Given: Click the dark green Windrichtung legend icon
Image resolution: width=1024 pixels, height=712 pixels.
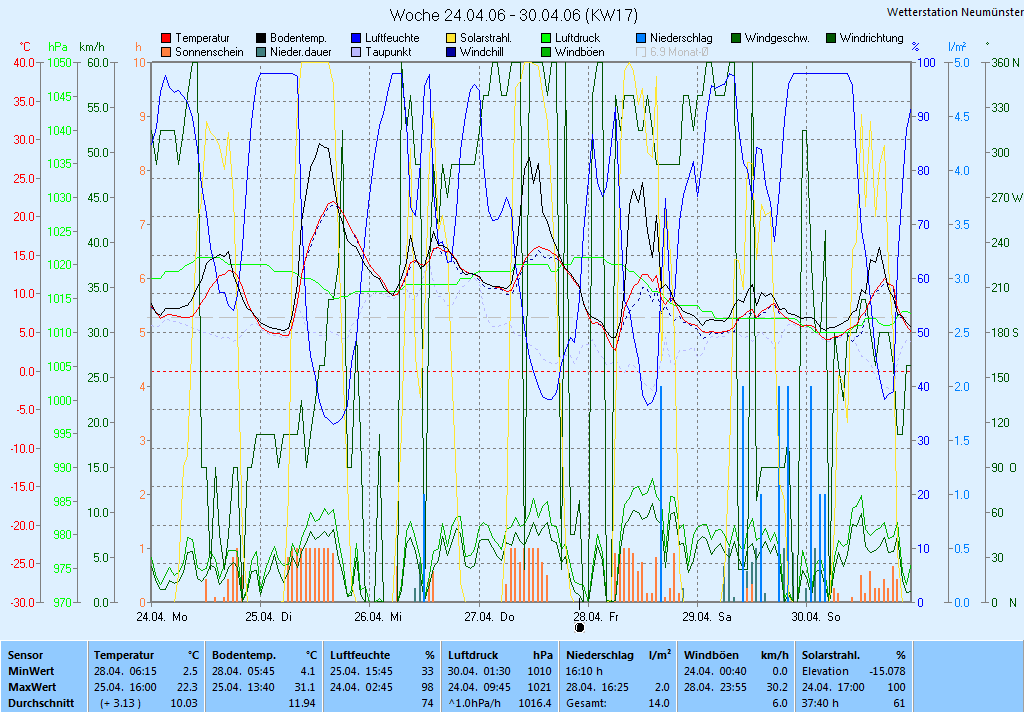Looking at the screenshot, I should (831, 38).
